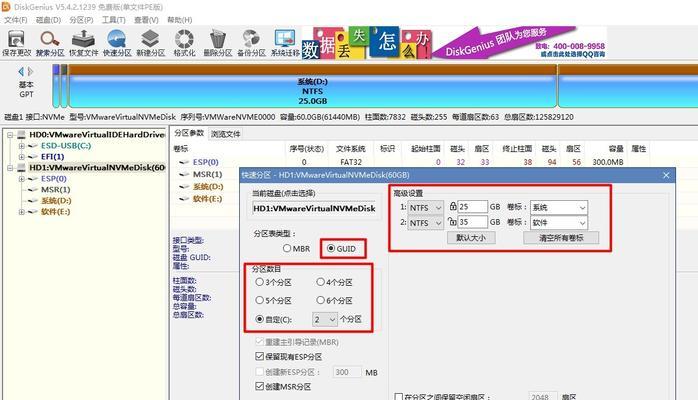Click the 清空所有卷标 button
This screenshot has width=698, height=400.
[561, 238]
